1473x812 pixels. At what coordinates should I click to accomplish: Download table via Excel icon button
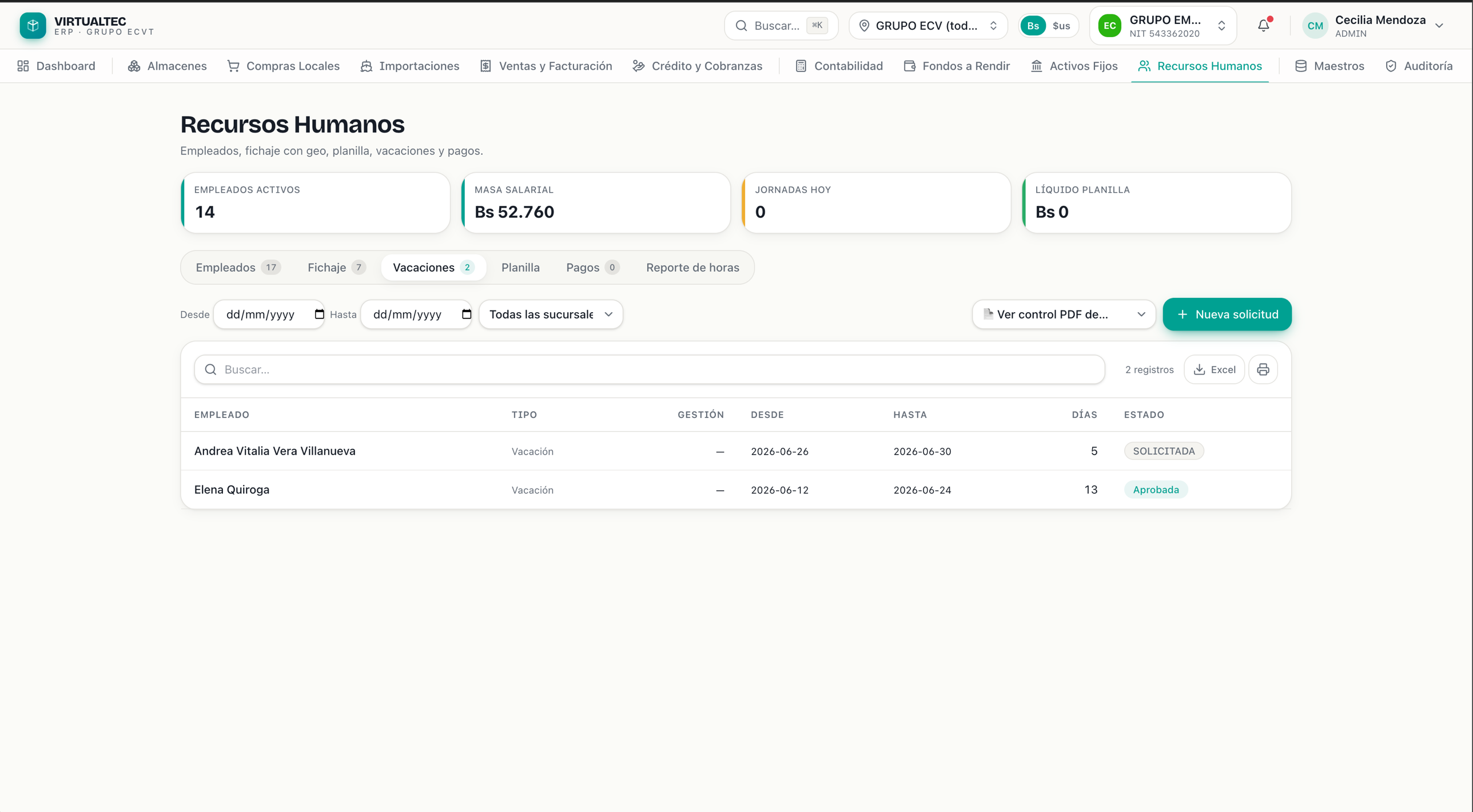tap(1215, 369)
